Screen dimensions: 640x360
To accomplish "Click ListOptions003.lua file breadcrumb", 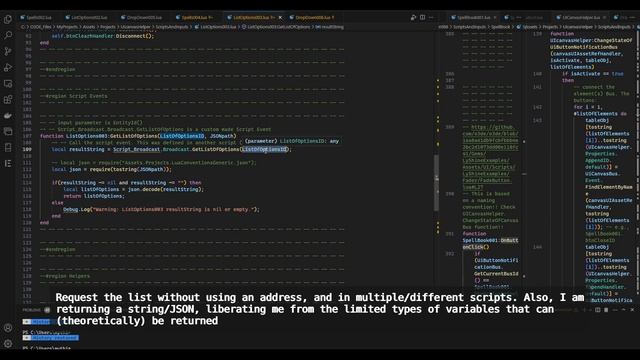I will point(215,27).
